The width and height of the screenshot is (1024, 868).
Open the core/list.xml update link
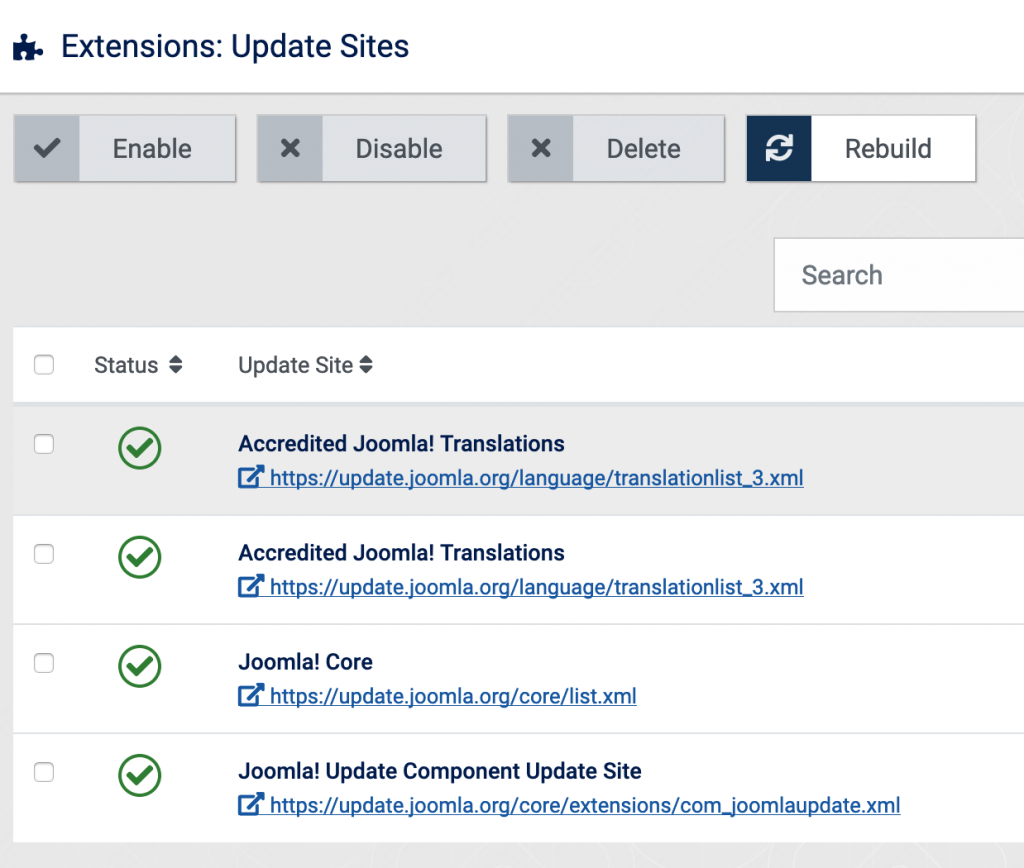437,696
